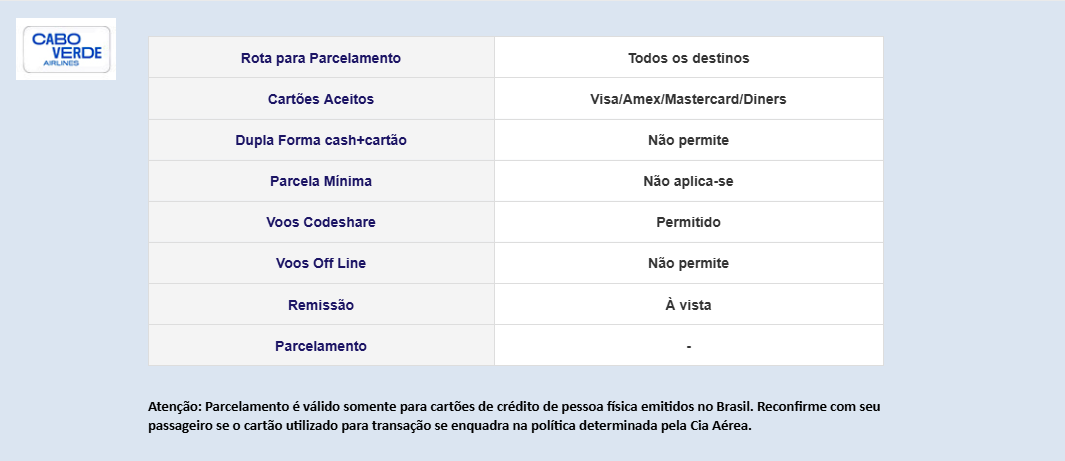Select the Voos Codeshare label
The image size is (1065, 461).
click(321, 222)
